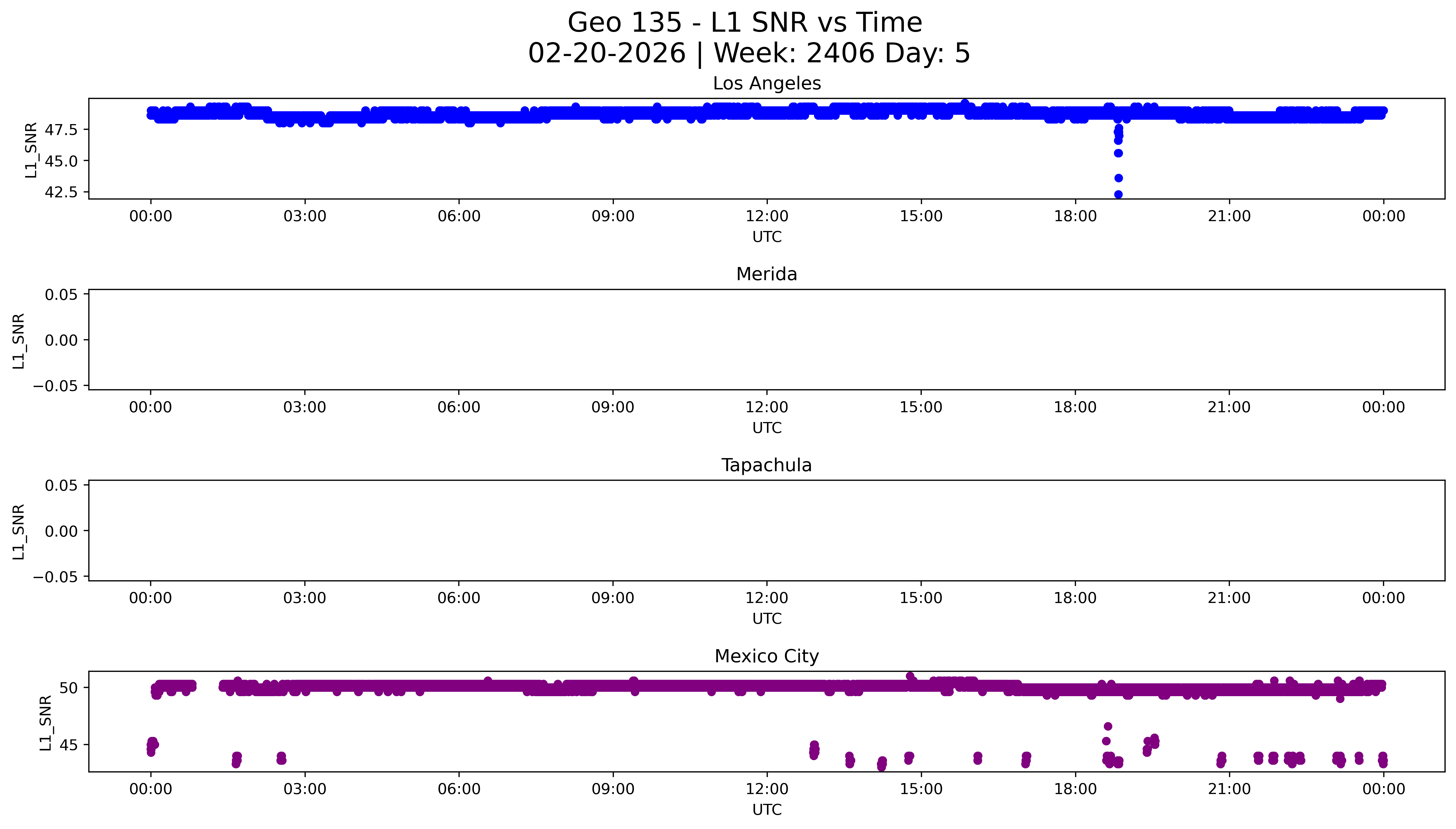Screen dimensions: 1456x829
Task: Click the 12:00 tick label under the Merida plot
Action: pos(766,407)
